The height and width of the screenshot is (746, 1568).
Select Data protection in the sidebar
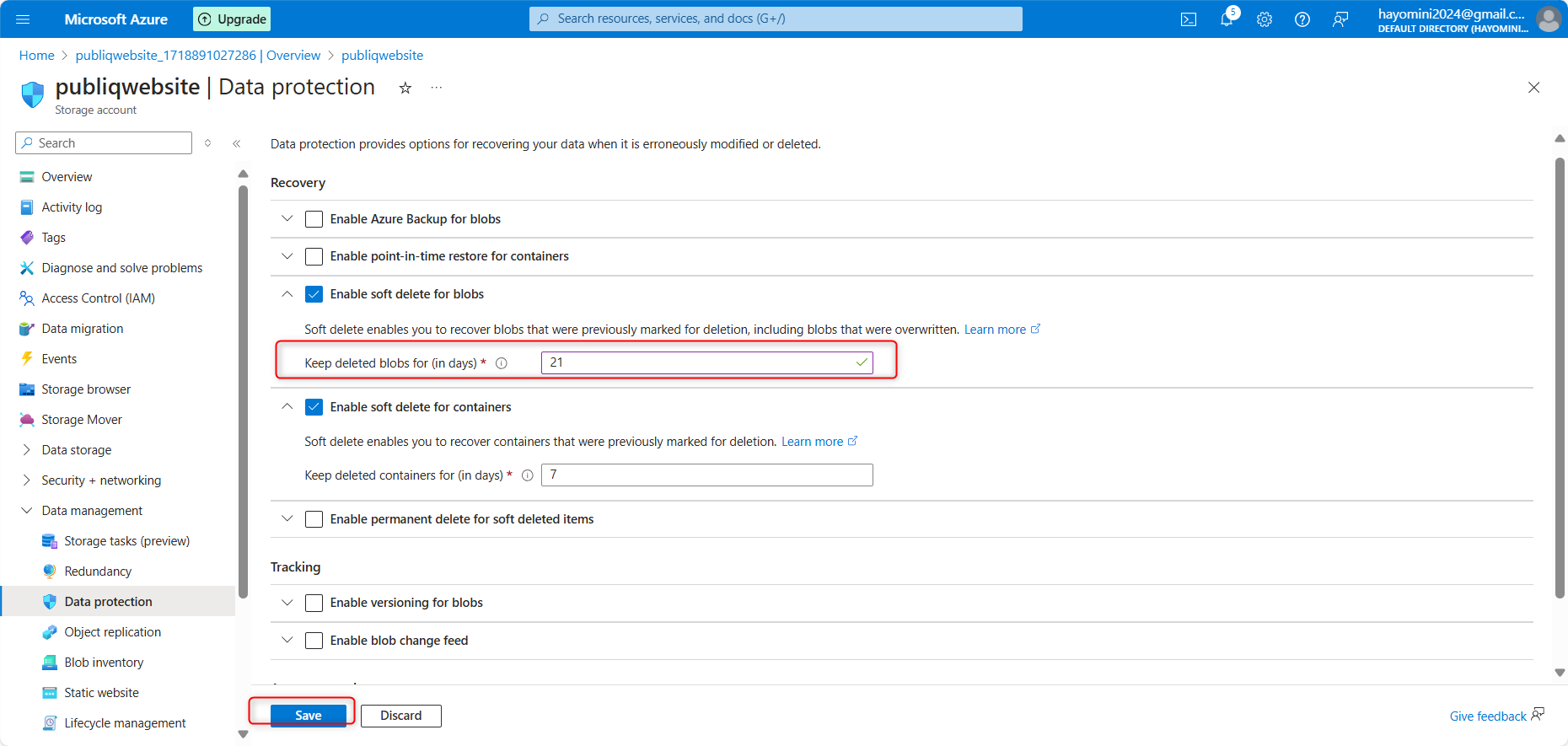(x=118, y=602)
